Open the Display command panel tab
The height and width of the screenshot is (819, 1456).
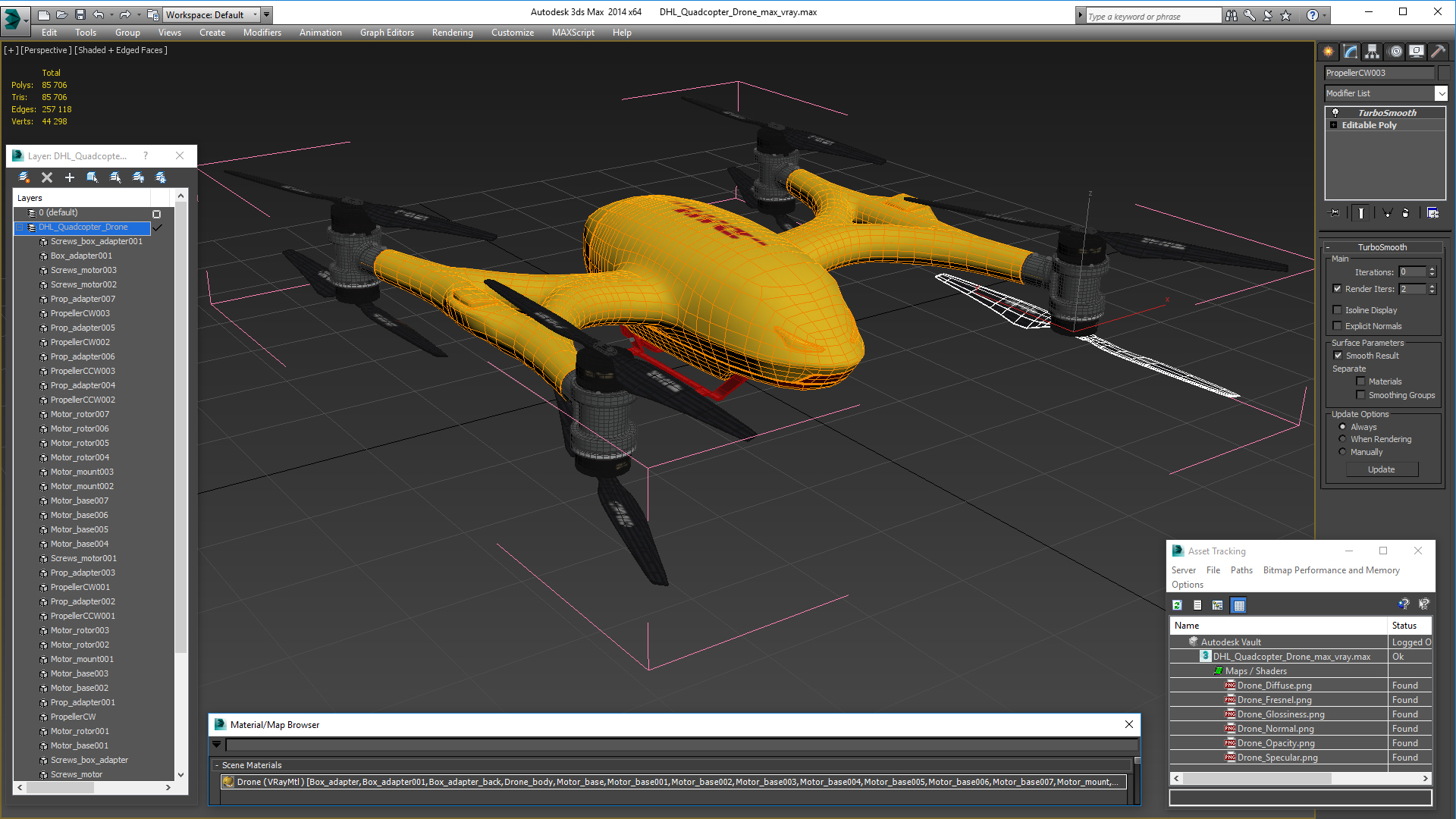click(1416, 52)
